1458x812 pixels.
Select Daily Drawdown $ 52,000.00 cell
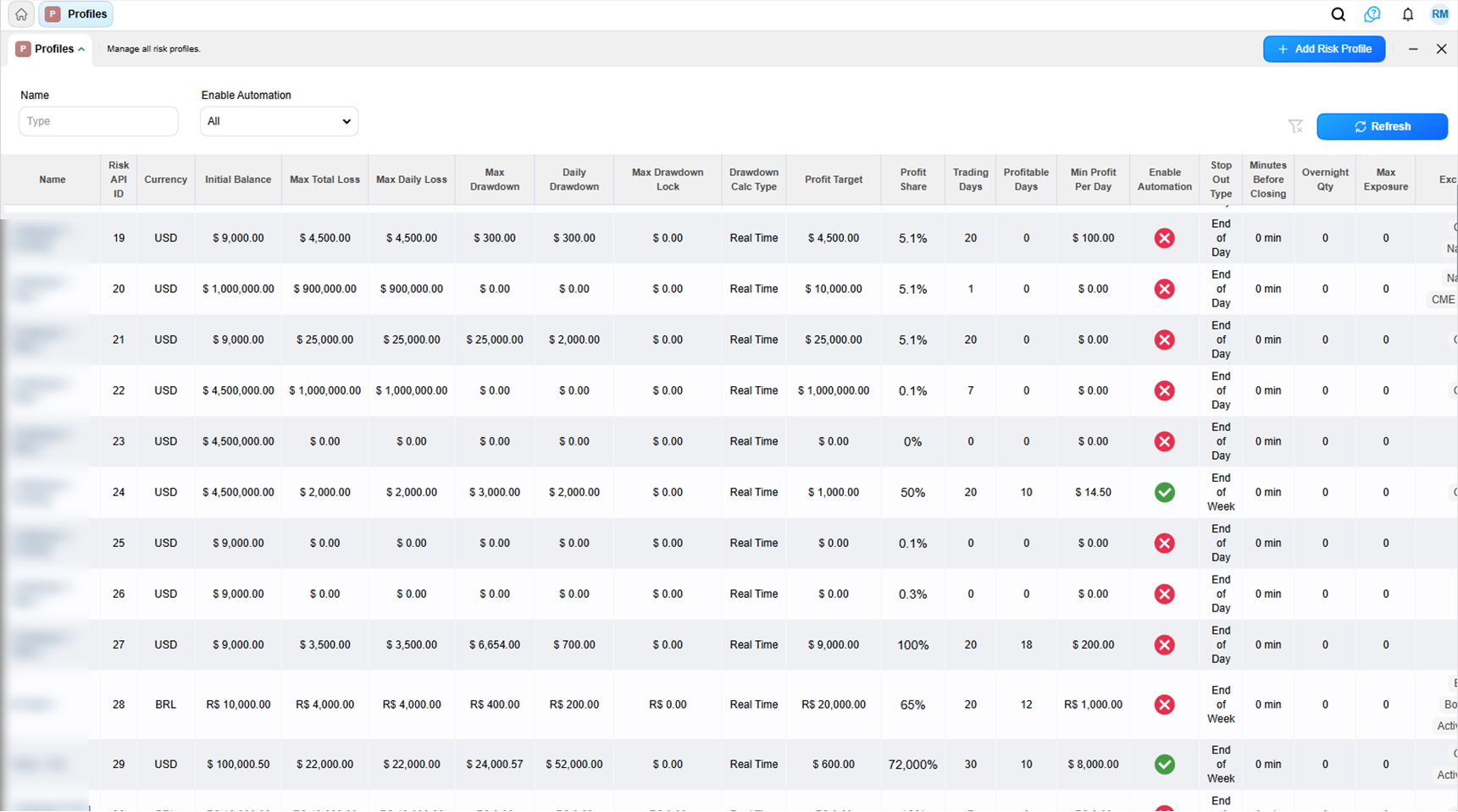(x=574, y=764)
